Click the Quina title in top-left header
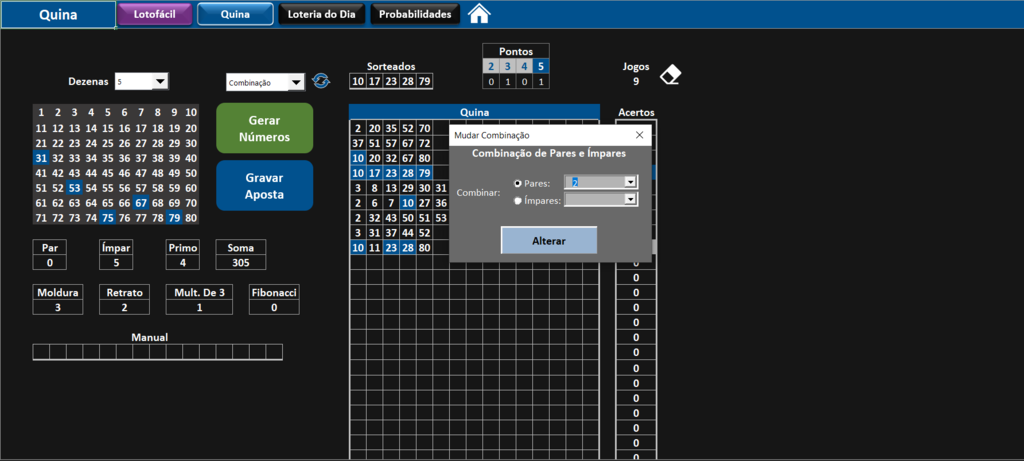 click(x=58, y=15)
